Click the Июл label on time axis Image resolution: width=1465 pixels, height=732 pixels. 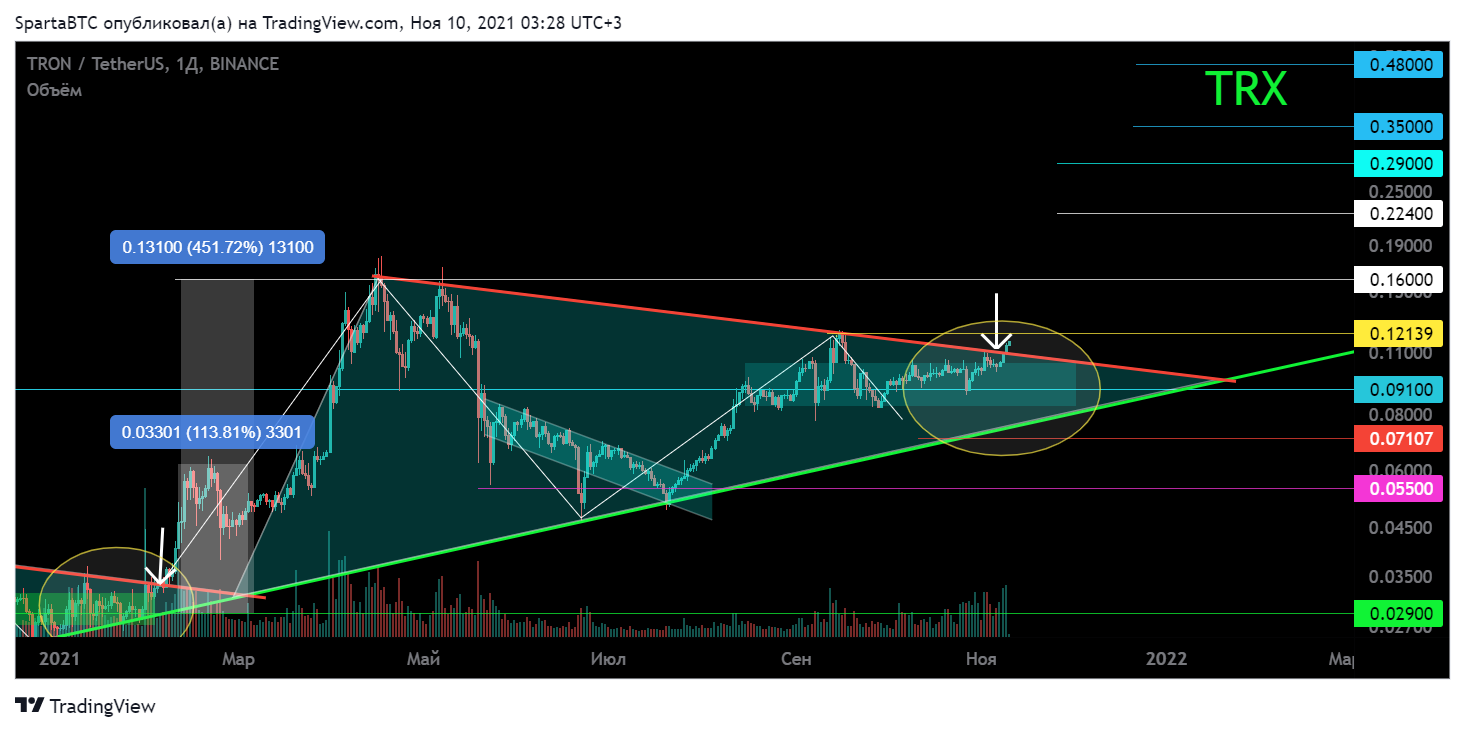pos(609,658)
